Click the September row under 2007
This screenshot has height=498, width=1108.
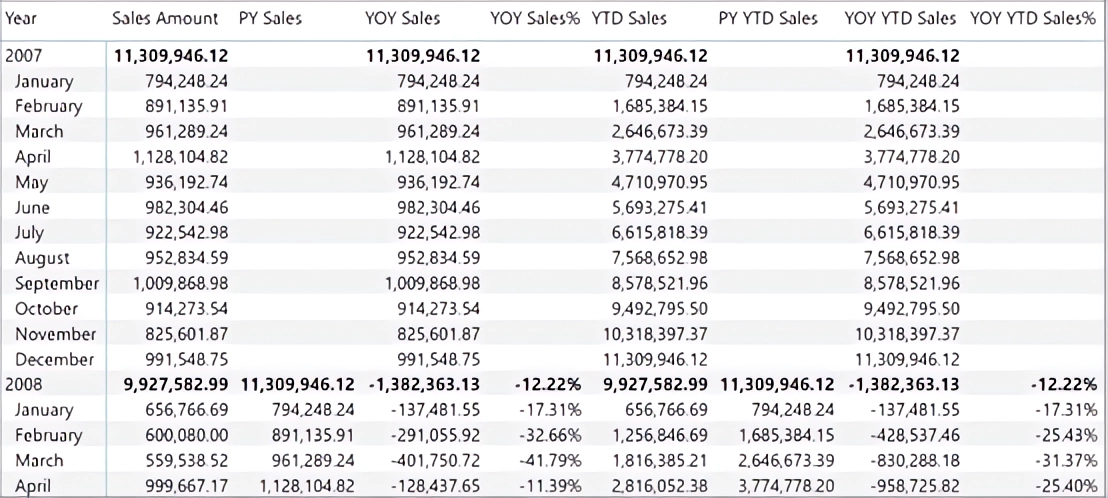coord(57,284)
